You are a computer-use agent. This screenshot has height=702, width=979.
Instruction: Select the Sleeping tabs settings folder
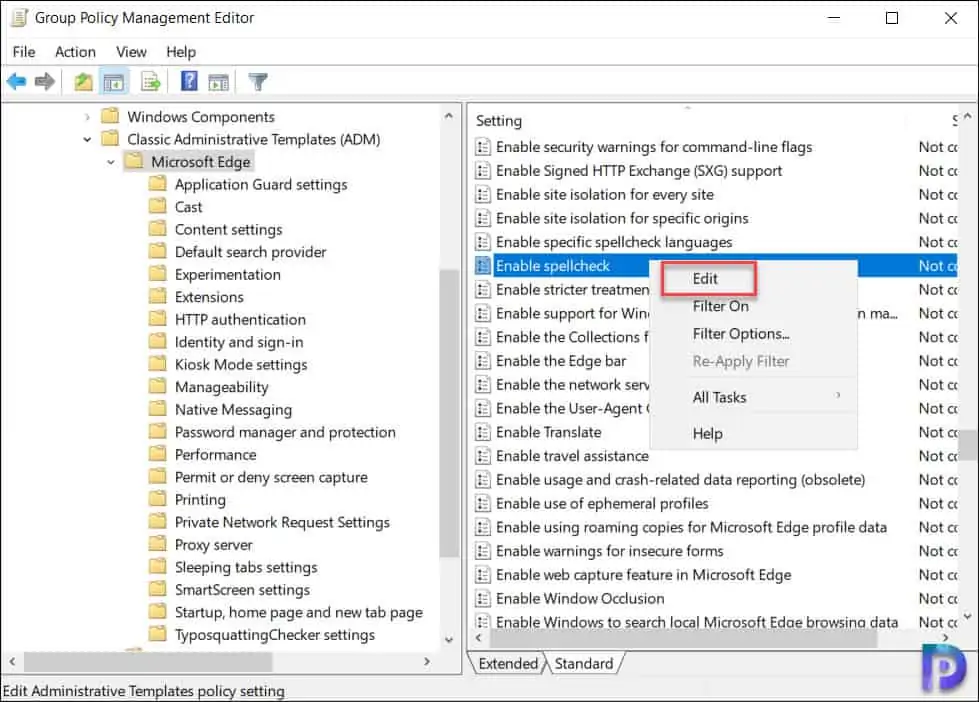[246, 567]
